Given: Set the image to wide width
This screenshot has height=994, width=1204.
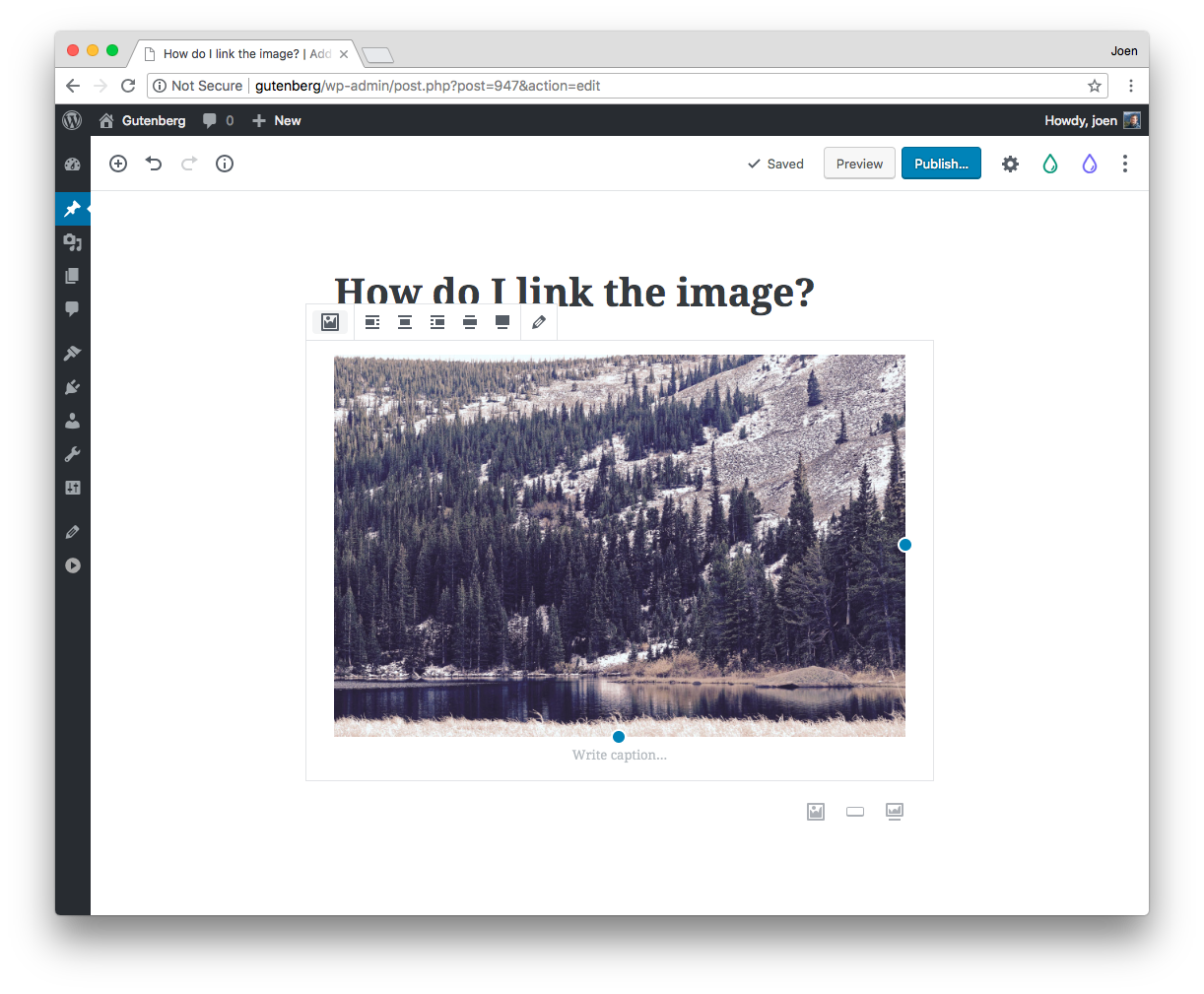Looking at the screenshot, I should [x=470, y=322].
